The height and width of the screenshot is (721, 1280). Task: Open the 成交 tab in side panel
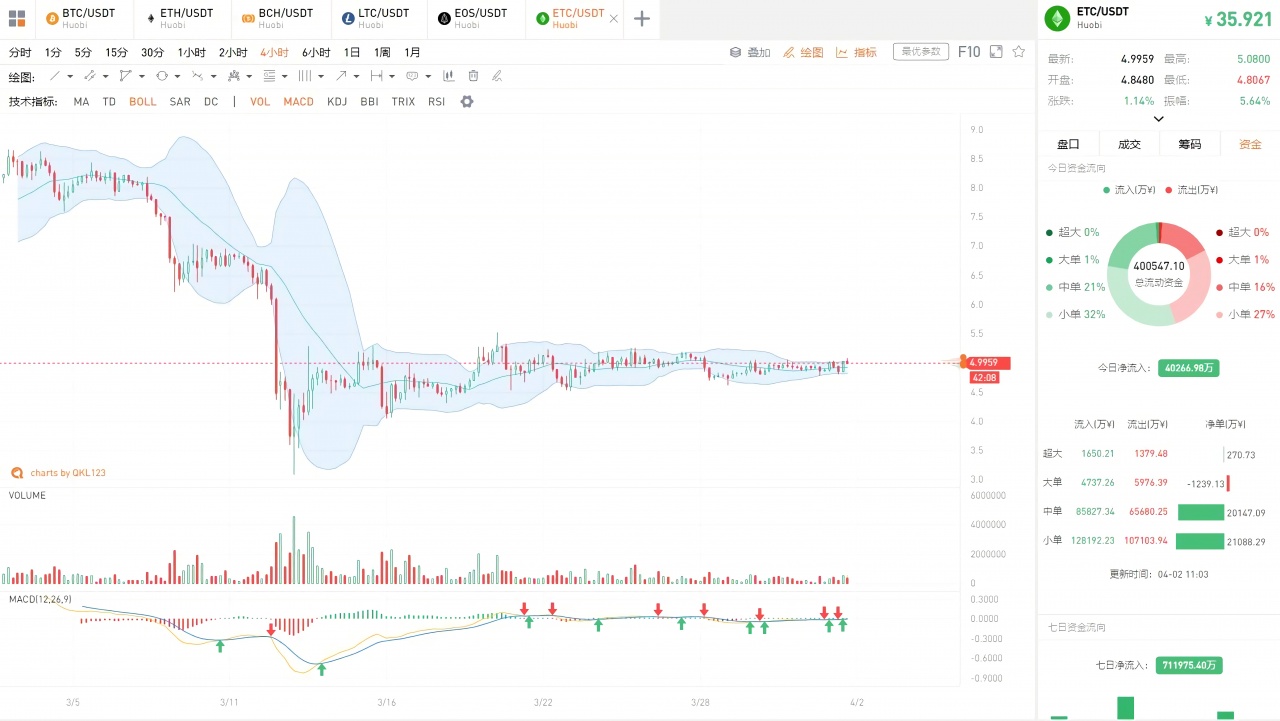[x=1129, y=144]
